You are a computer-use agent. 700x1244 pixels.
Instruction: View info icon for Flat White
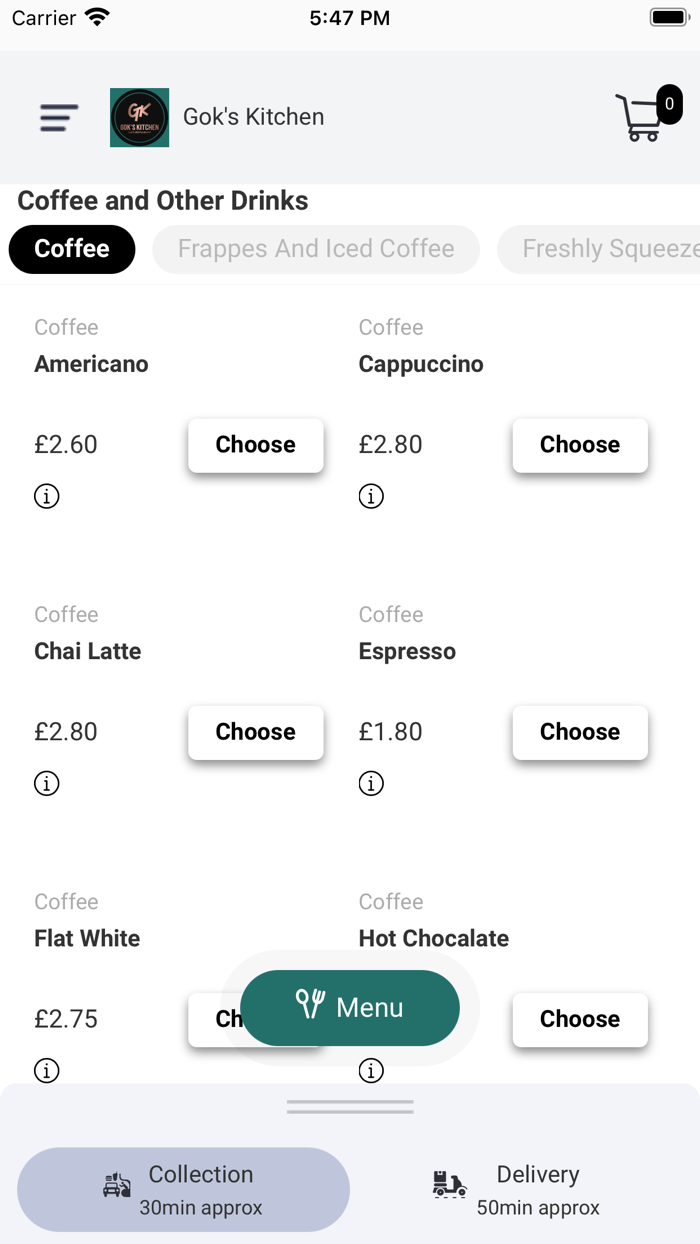(x=47, y=1070)
